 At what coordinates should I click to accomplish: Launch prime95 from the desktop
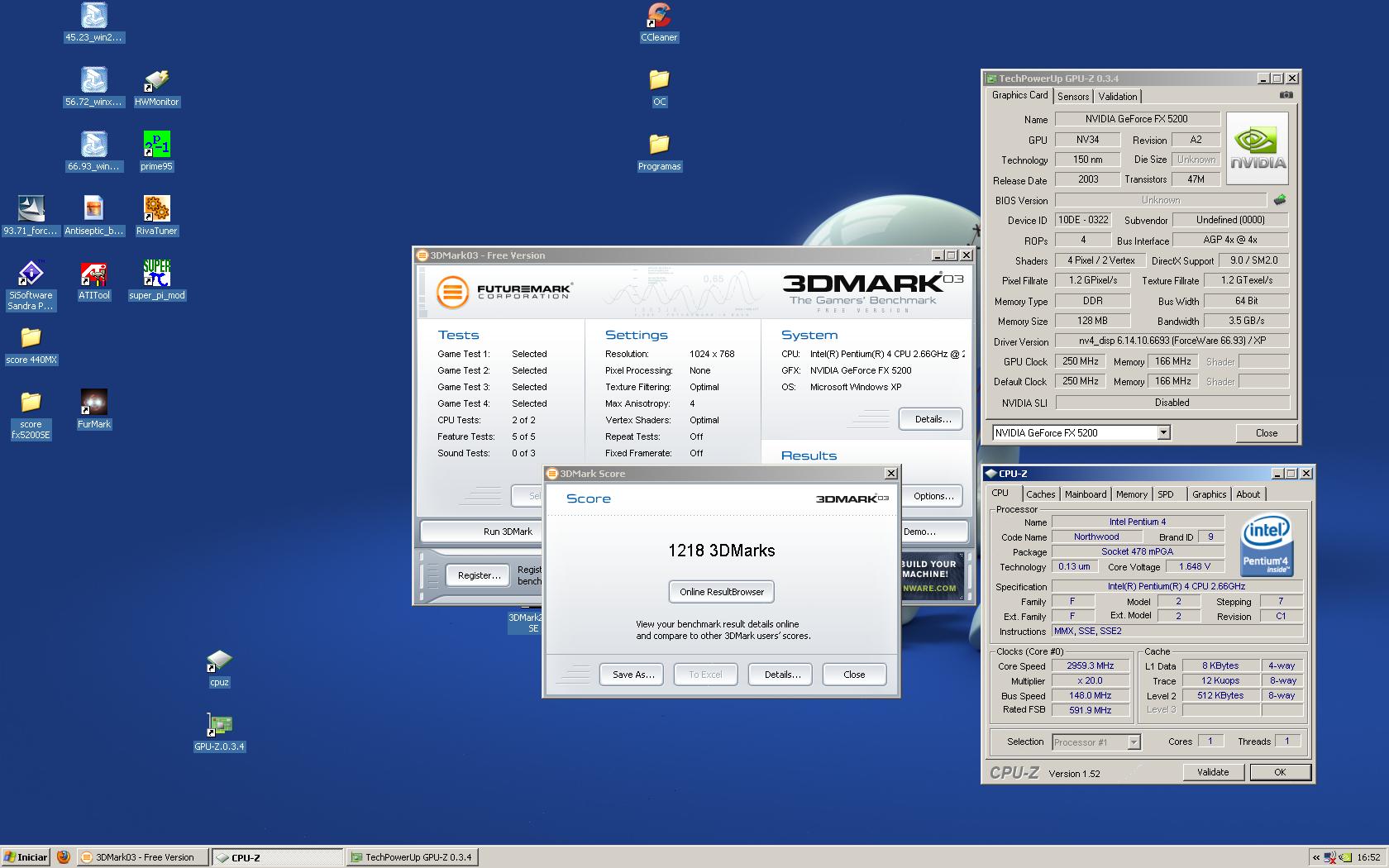(x=156, y=151)
